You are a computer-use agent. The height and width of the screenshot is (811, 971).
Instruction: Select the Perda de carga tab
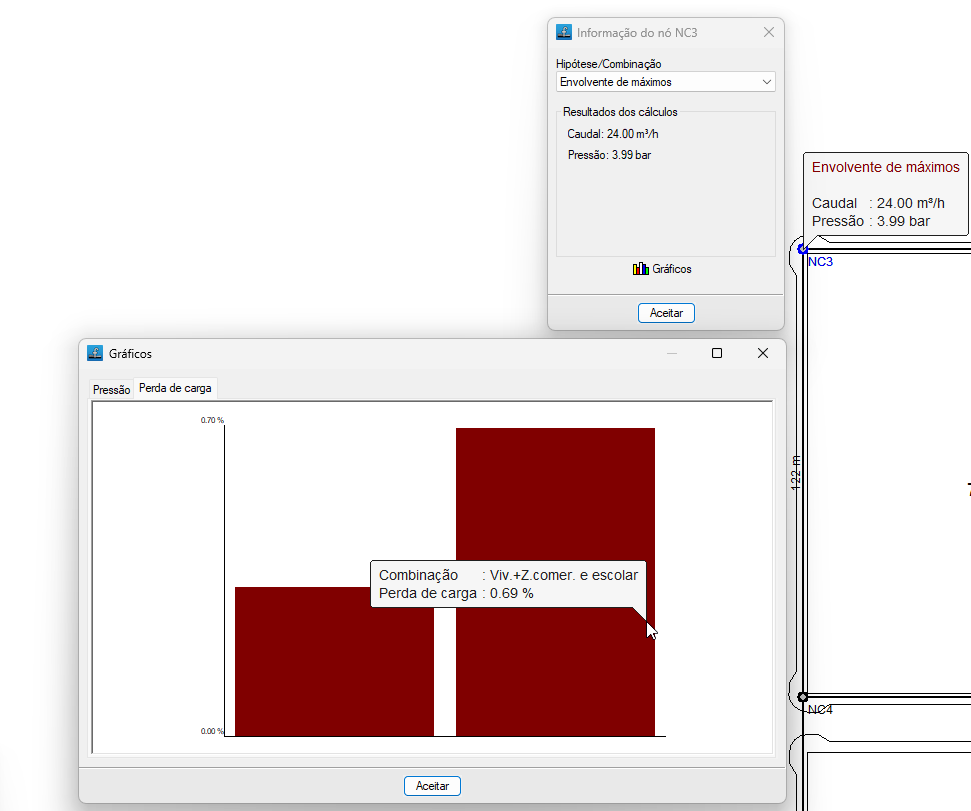tap(175, 388)
